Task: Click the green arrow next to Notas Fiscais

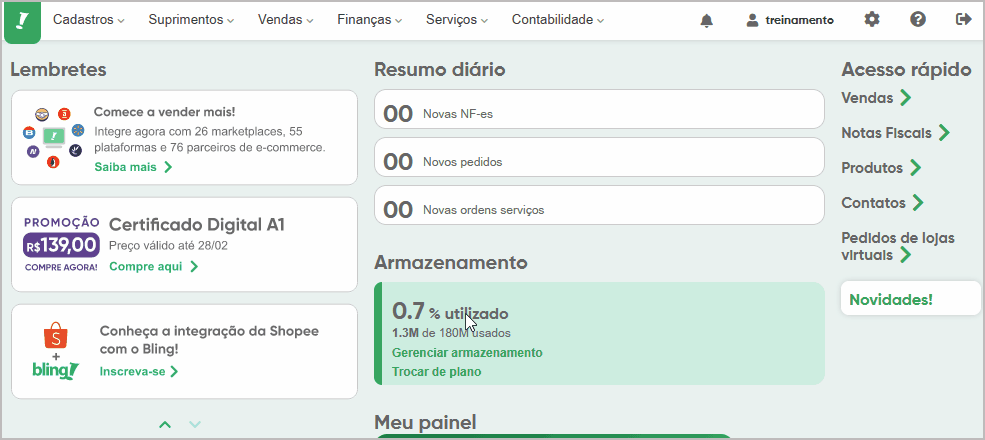Action: click(x=944, y=133)
